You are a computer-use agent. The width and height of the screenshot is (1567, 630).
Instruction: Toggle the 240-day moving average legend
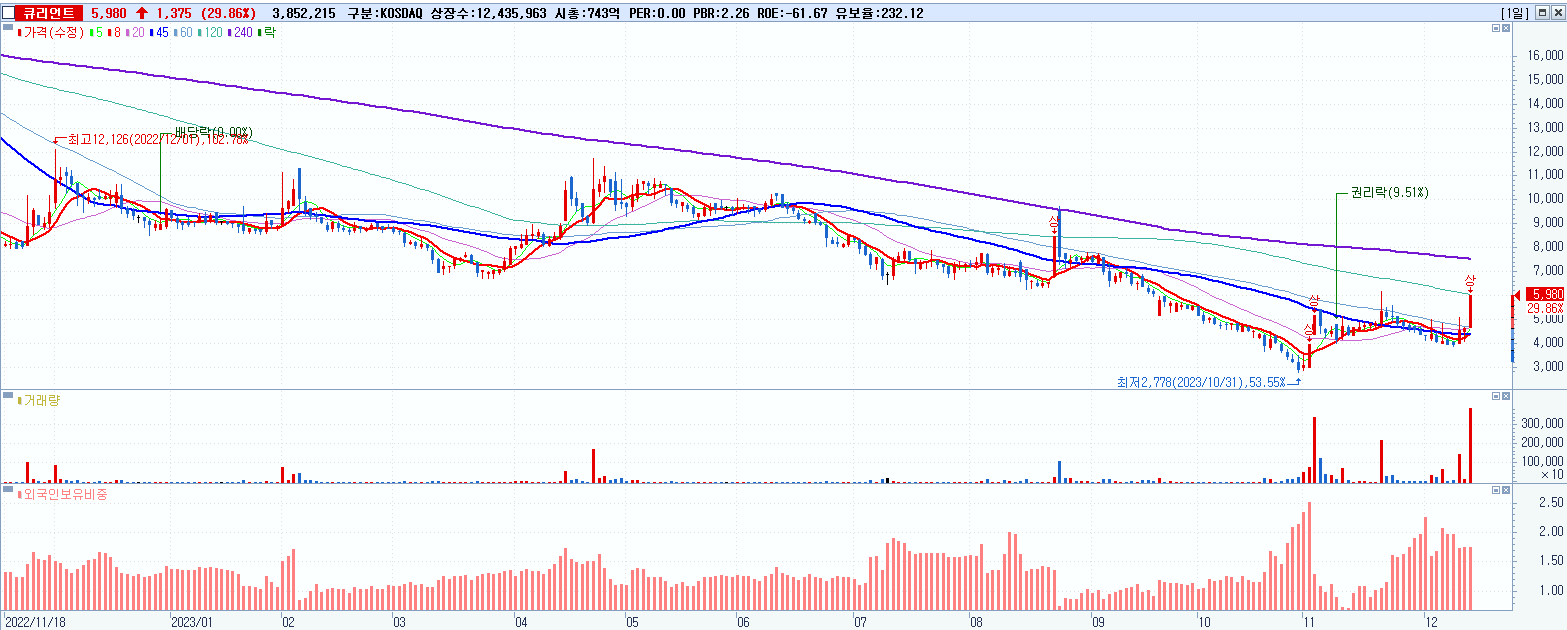click(240, 32)
